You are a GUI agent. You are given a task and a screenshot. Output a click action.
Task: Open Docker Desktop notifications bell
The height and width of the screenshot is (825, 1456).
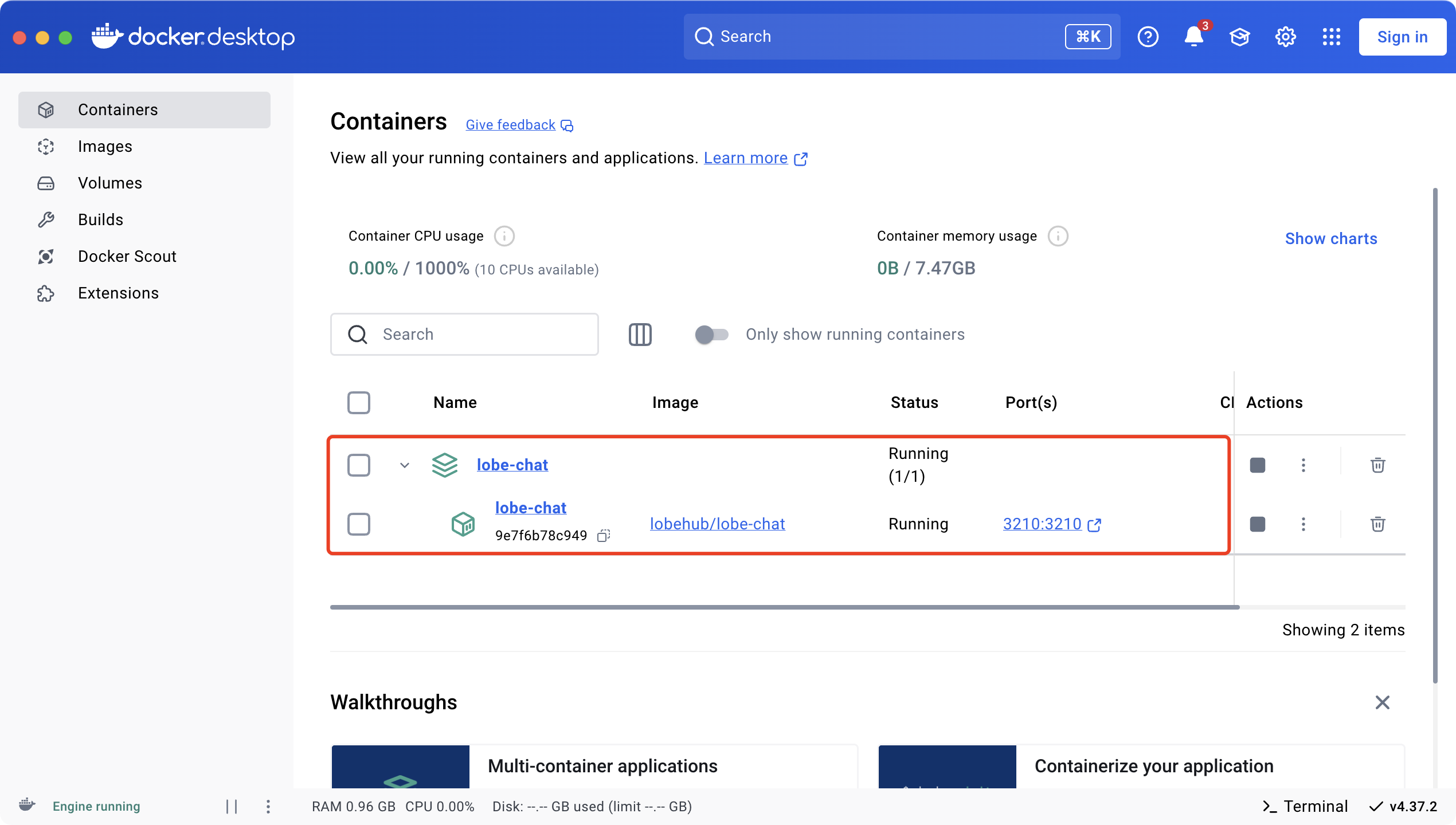click(x=1194, y=37)
